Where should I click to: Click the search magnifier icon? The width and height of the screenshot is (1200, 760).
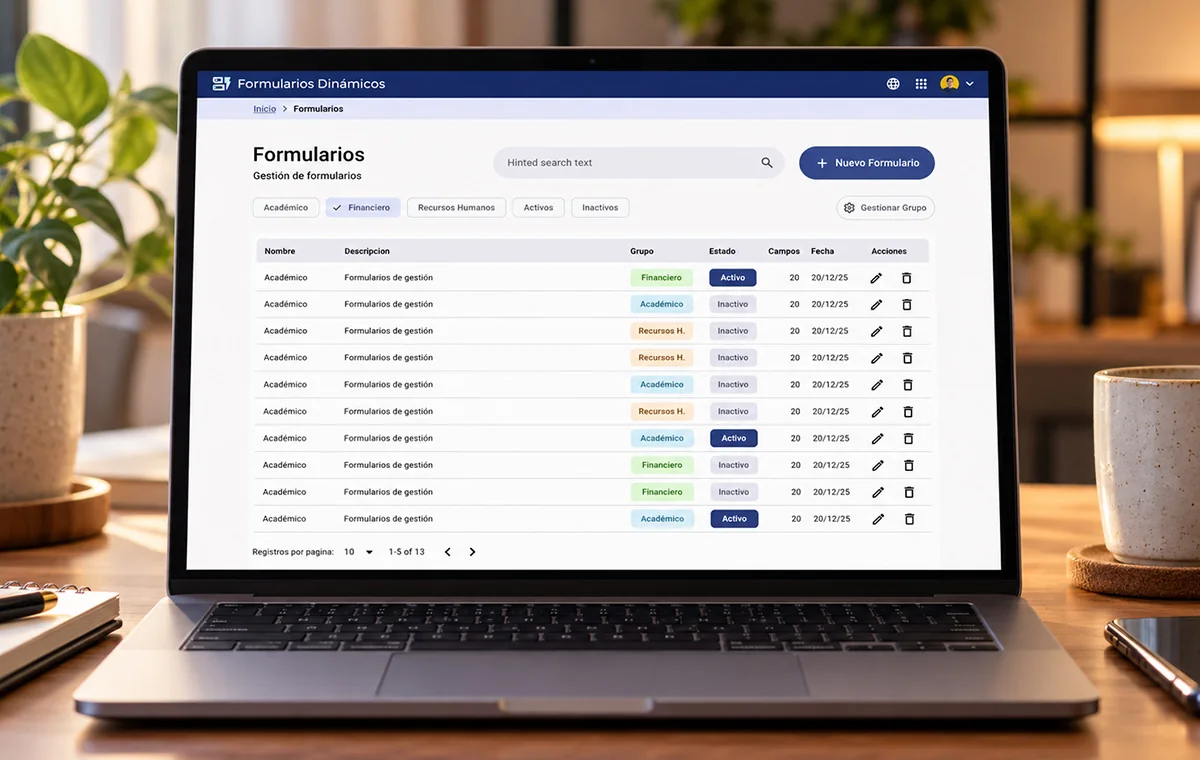click(767, 162)
